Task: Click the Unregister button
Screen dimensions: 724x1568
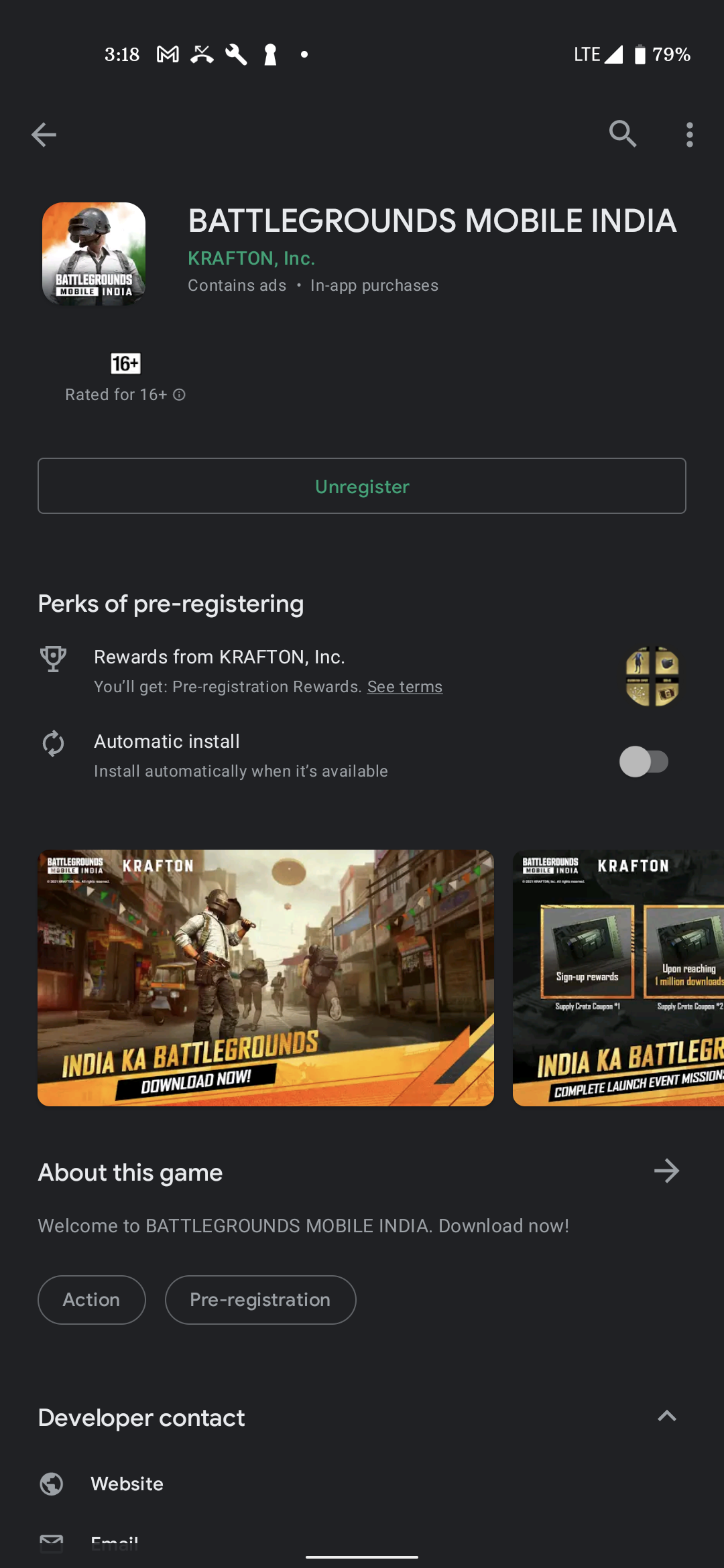Action: pyautogui.click(x=362, y=486)
